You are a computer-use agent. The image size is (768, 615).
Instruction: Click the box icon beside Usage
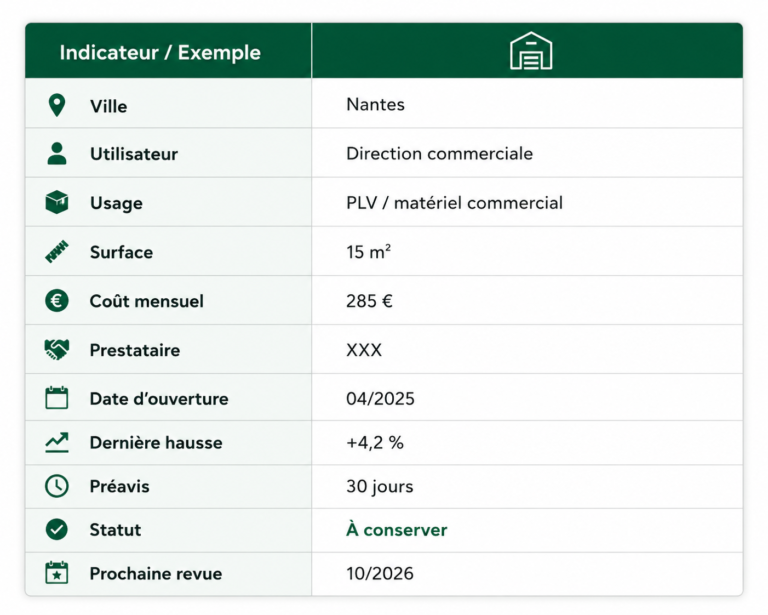(x=57, y=202)
